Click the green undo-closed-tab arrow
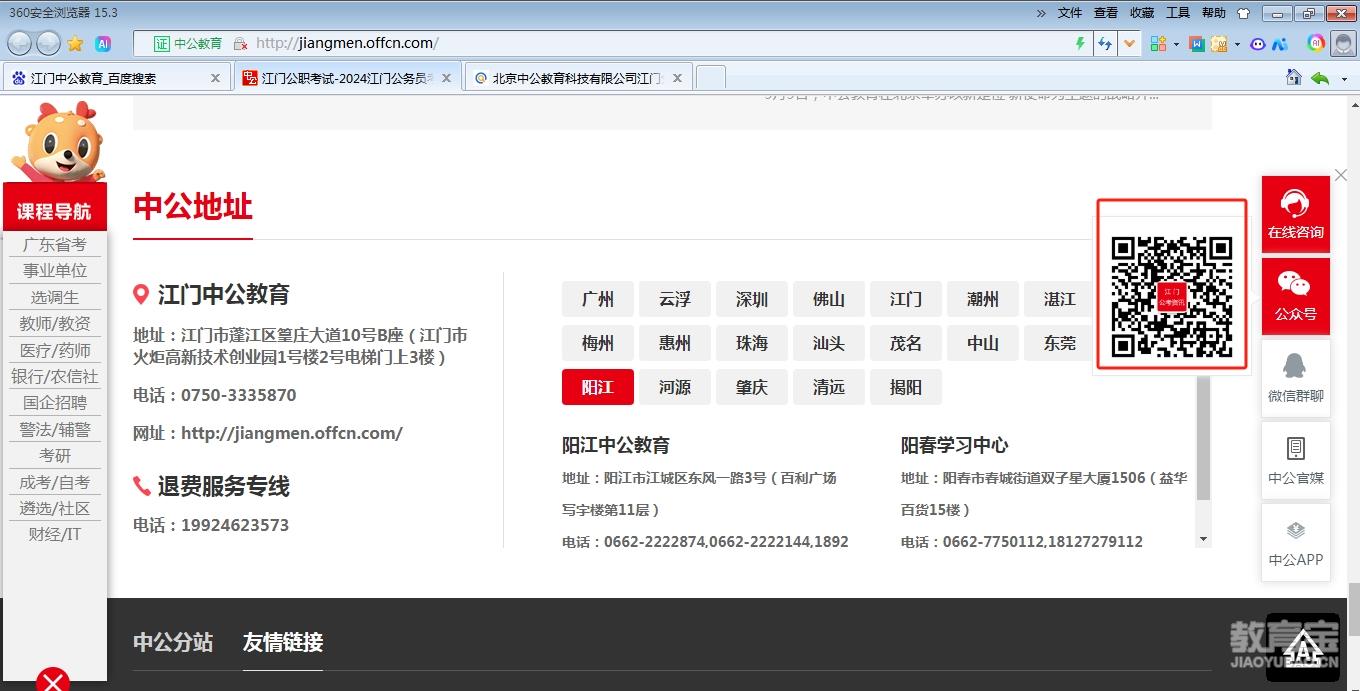 pos(1320,77)
